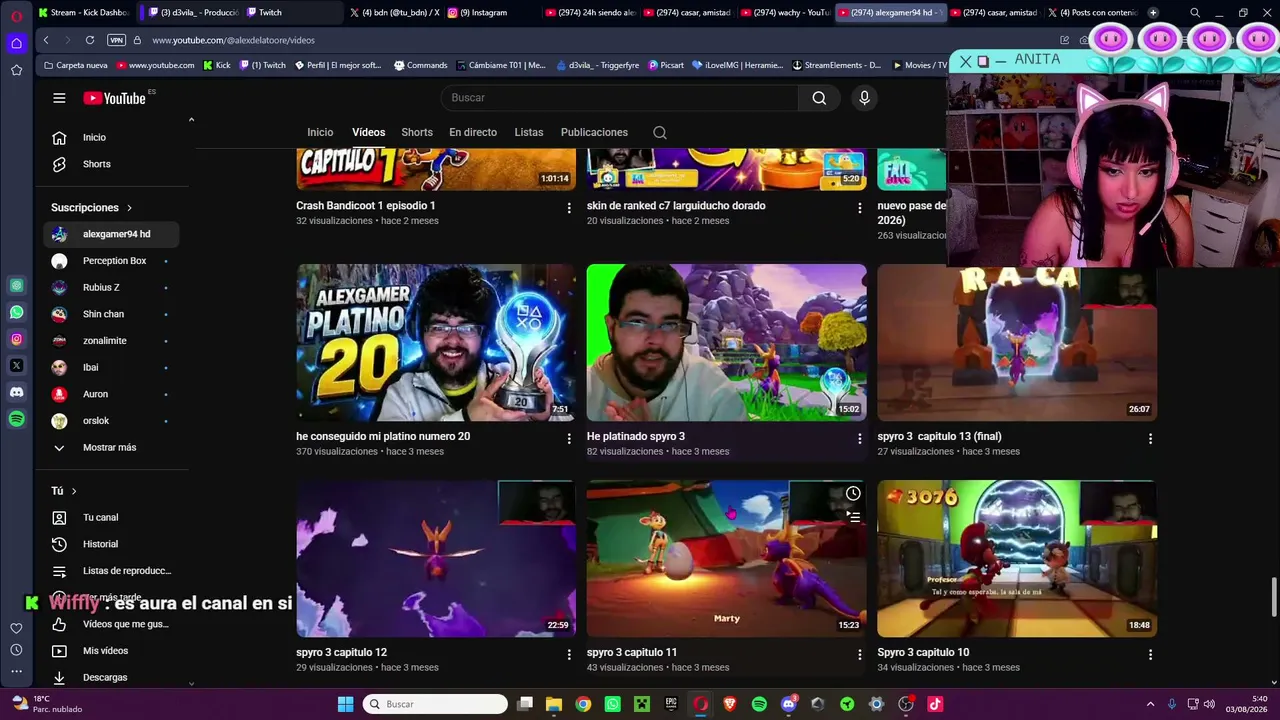Image resolution: width=1280 pixels, height=720 pixels.
Task: Open the Commands bookmark
Action: pos(420,65)
